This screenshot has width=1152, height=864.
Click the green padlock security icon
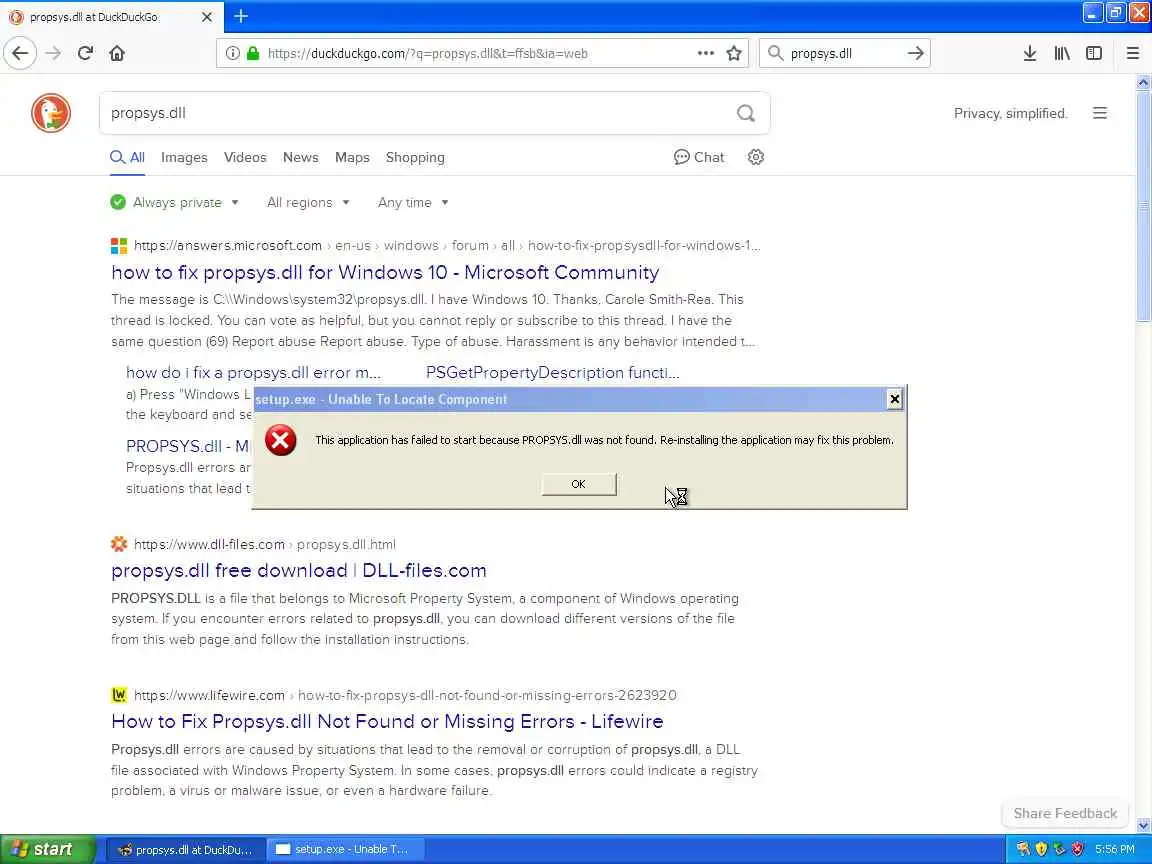(253, 53)
